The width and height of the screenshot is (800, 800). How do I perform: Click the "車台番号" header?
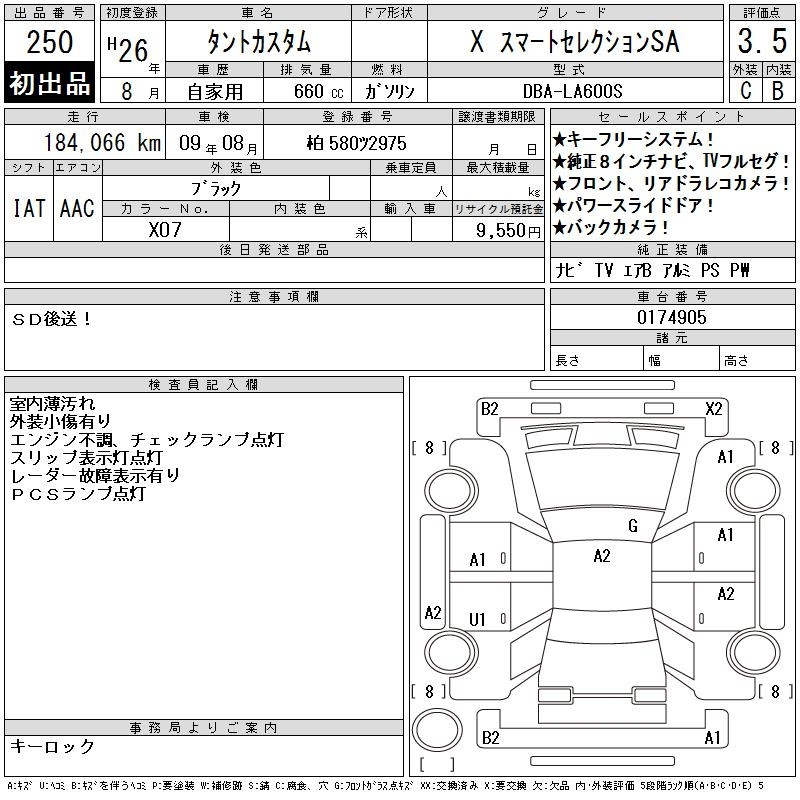tap(672, 296)
